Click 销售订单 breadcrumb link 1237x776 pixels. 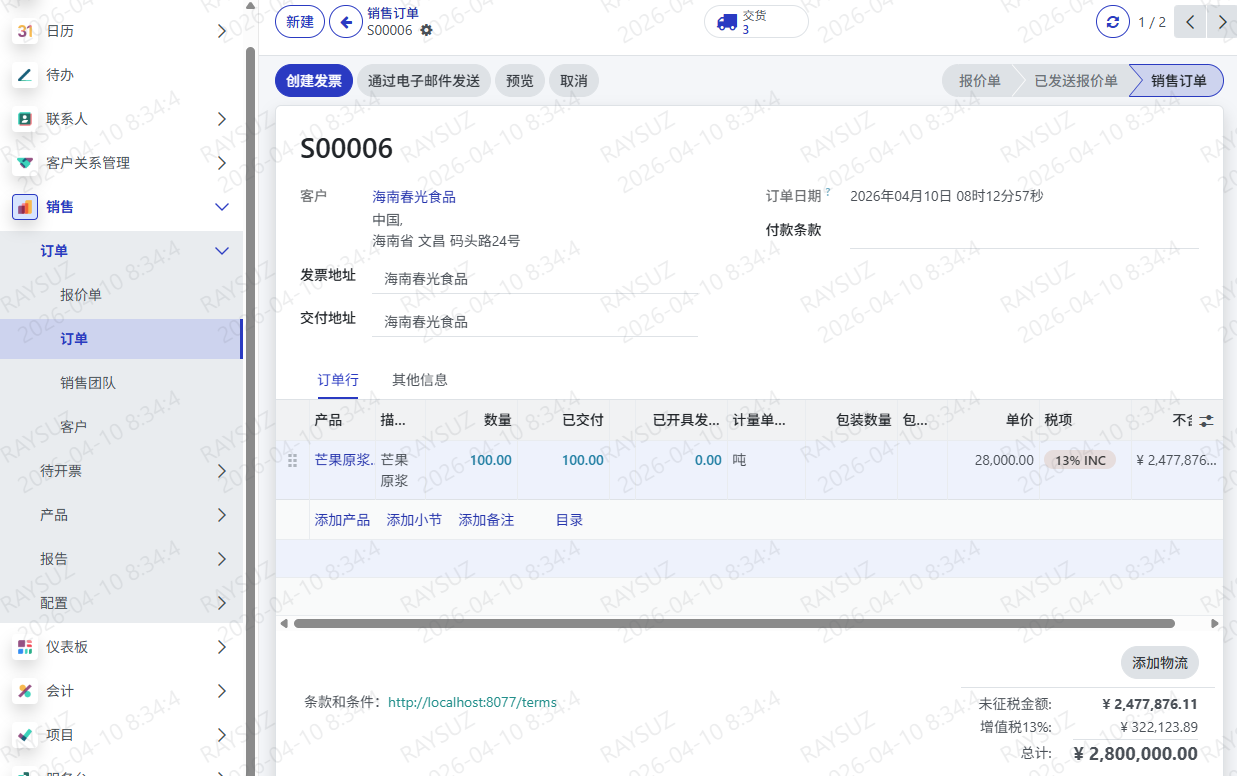[393, 13]
